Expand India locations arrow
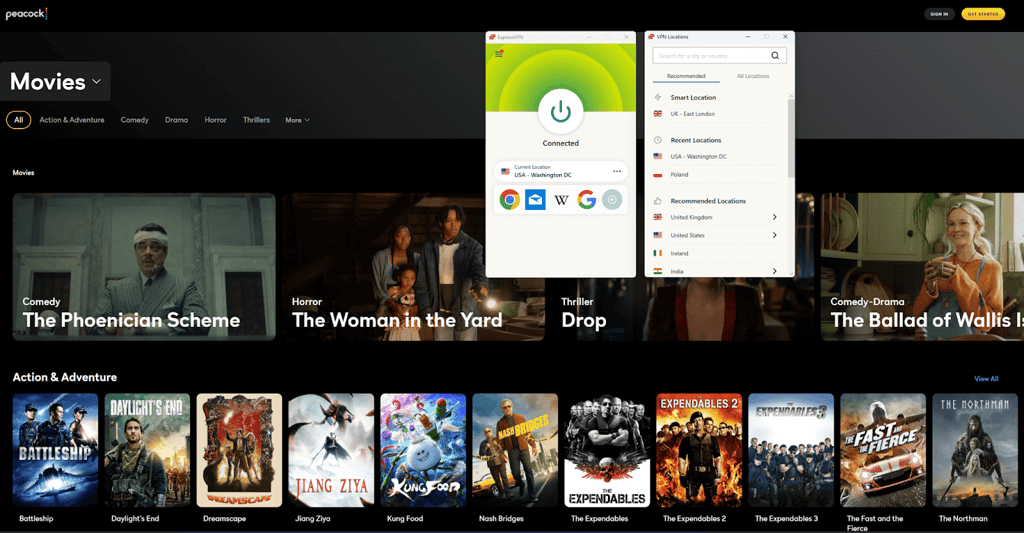The image size is (1024, 533). (775, 271)
